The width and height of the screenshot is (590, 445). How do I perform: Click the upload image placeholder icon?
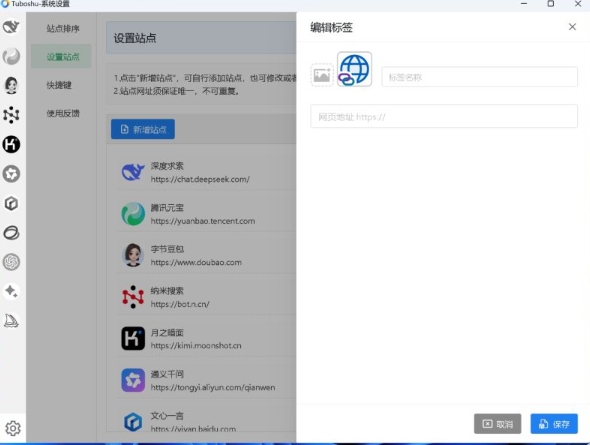(322, 75)
